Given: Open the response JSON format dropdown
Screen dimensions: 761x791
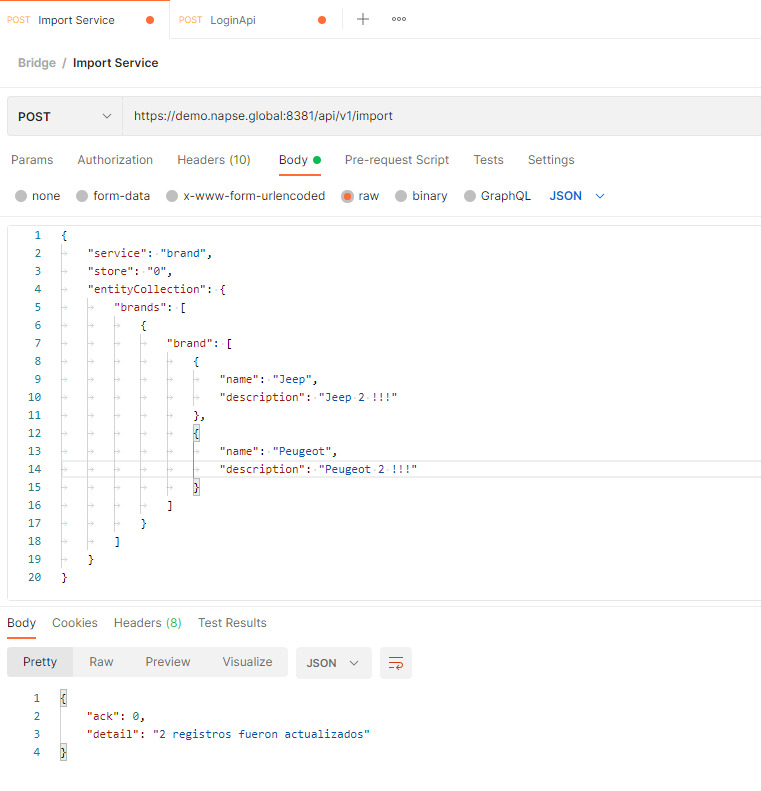Looking at the screenshot, I should 333,663.
